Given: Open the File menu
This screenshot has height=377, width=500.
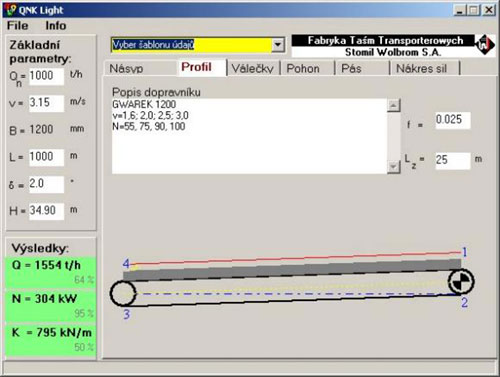Looking at the screenshot, I should (18, 26).
